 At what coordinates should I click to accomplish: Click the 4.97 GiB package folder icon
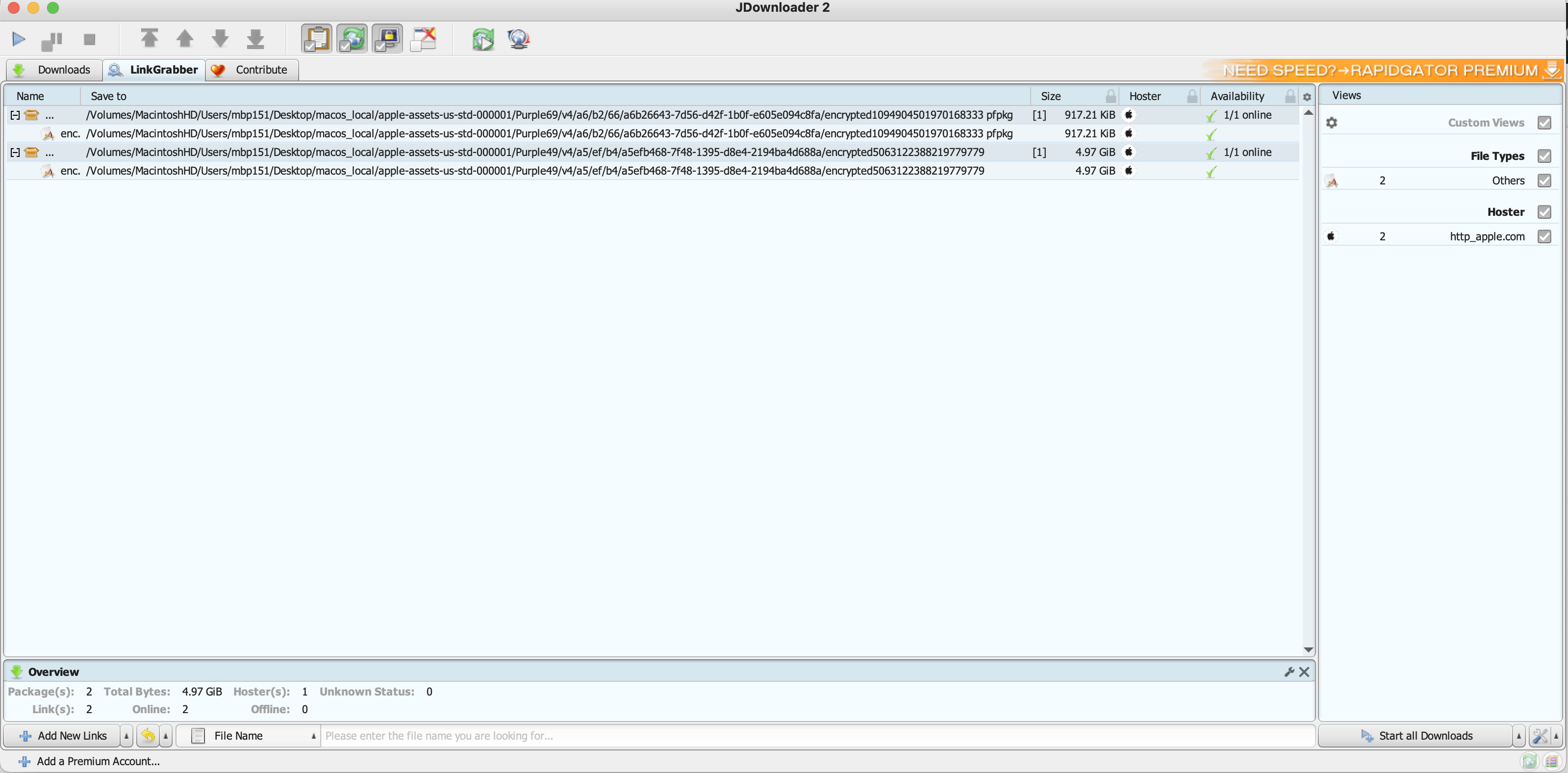coord(32,152)
